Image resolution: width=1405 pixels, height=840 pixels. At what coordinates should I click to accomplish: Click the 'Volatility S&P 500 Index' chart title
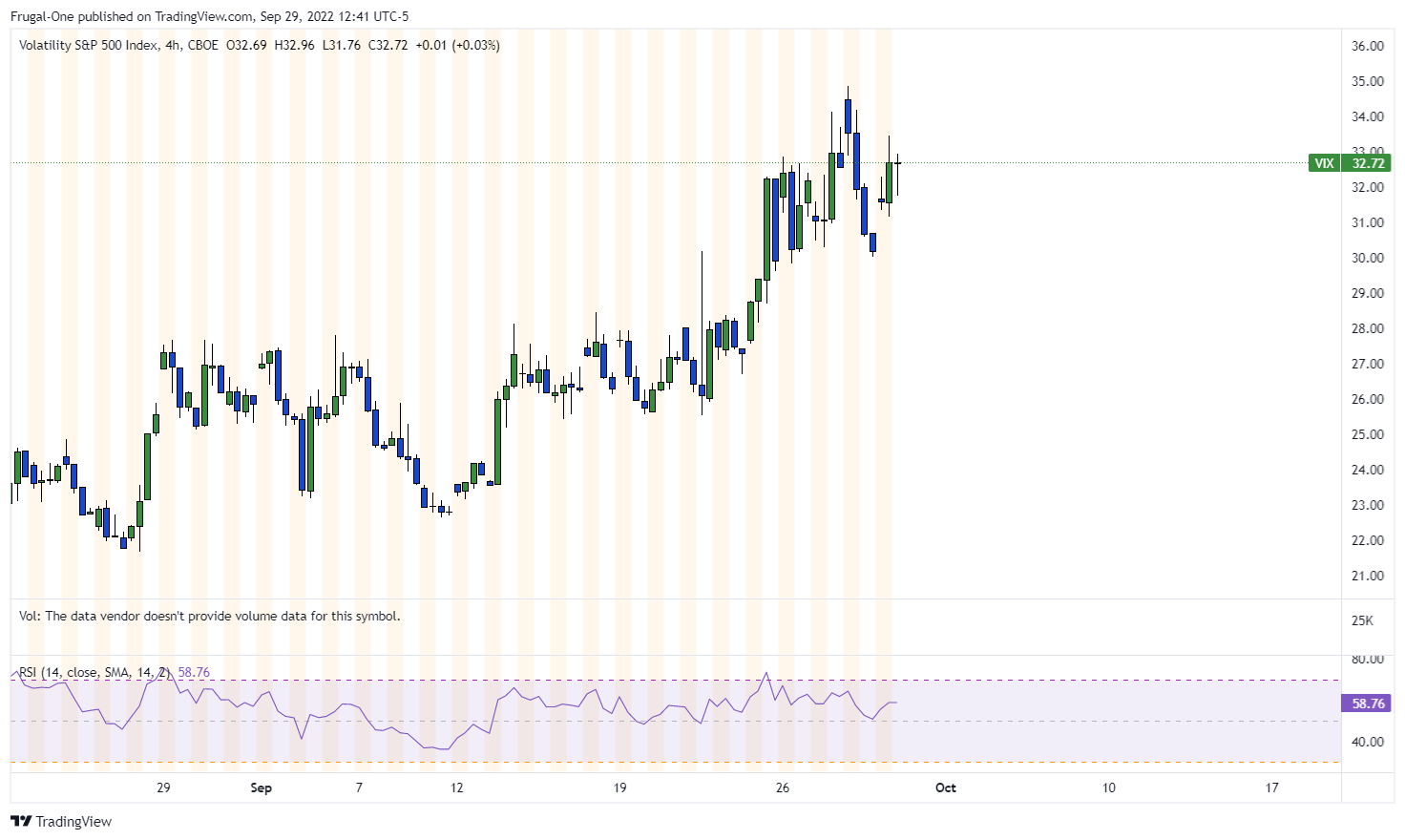click(x=89, y=45)
